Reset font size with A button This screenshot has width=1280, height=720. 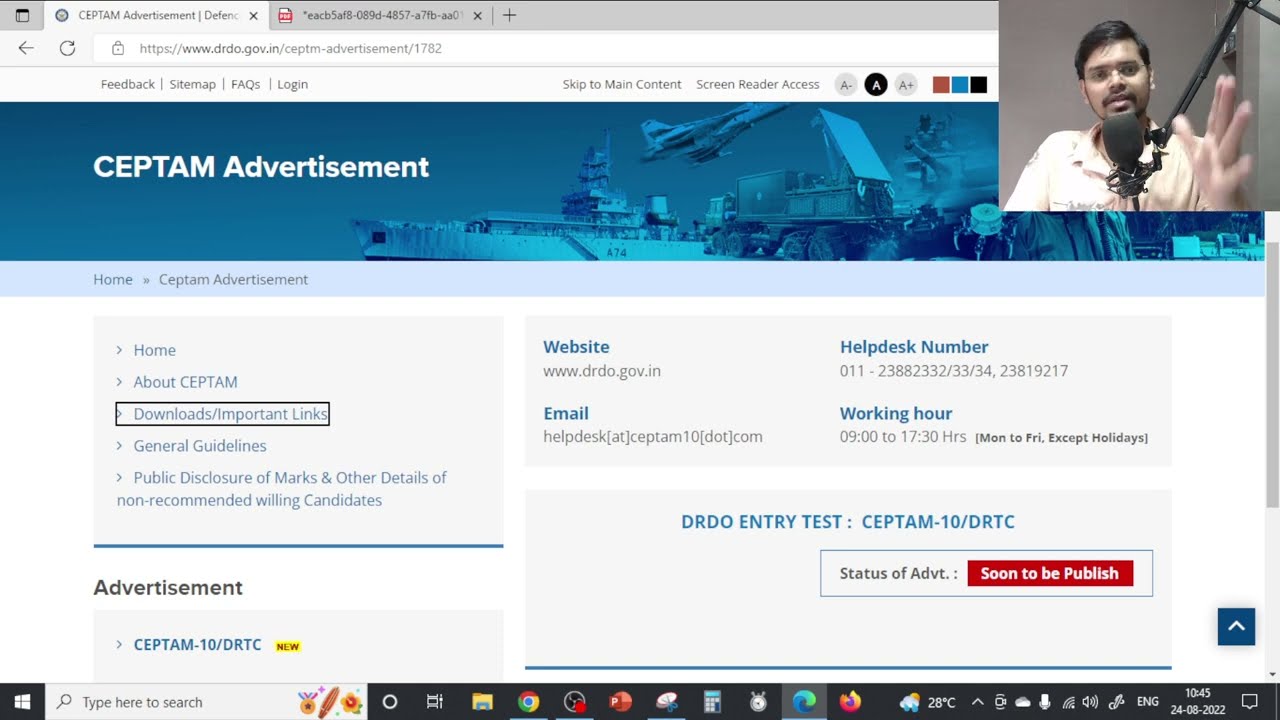tap(876, 85)
